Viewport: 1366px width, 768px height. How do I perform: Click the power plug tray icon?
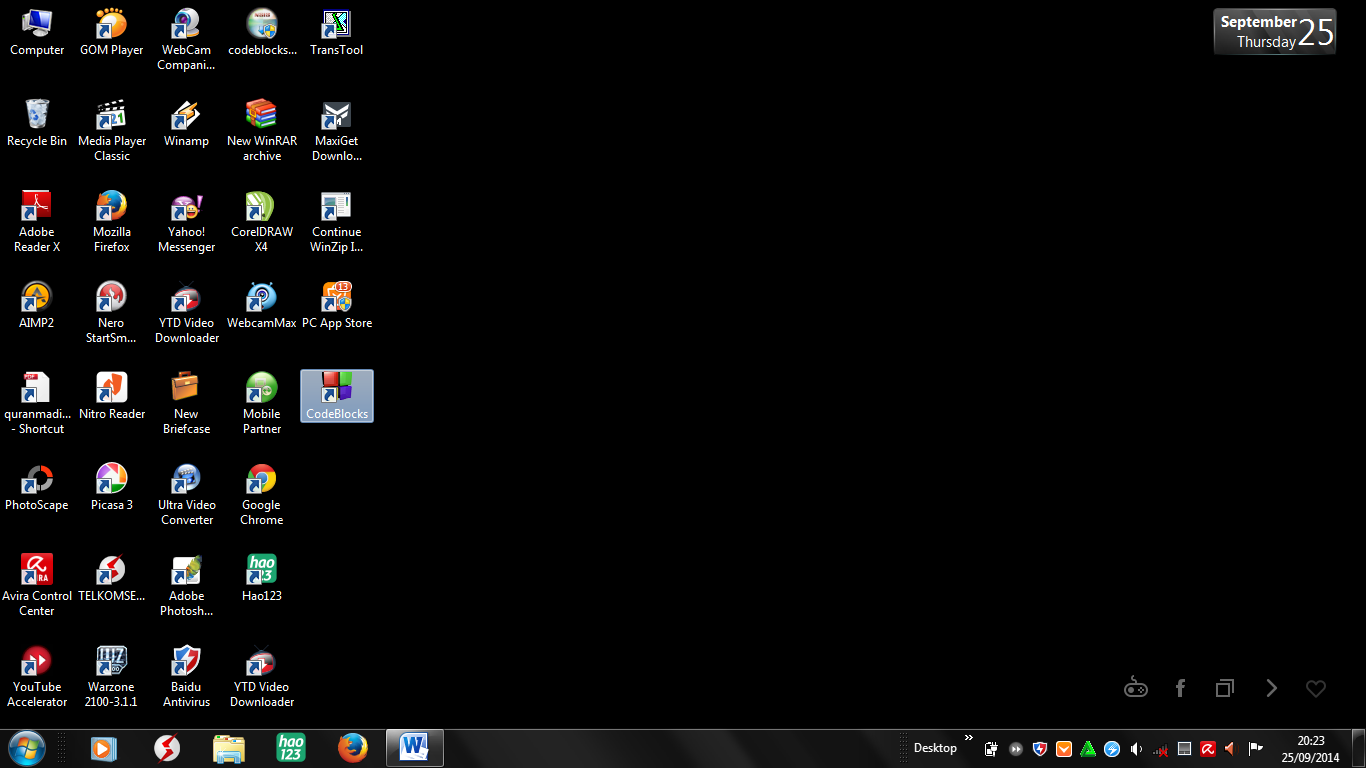point(992,748)
